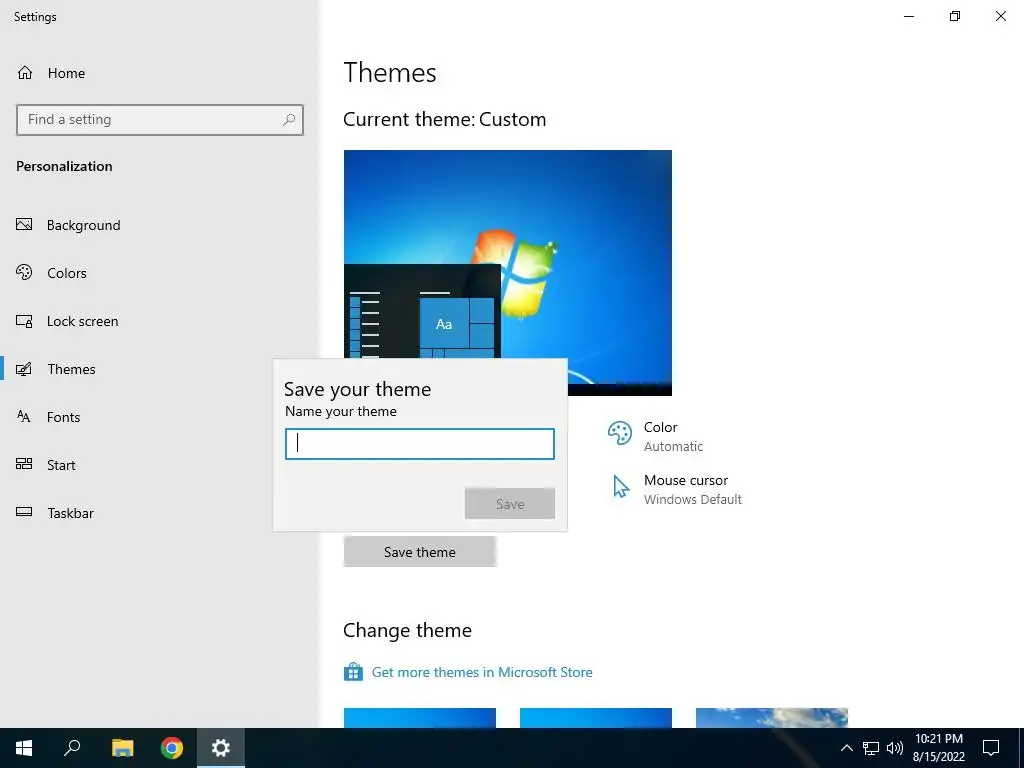Click the Save button in the dialog
Viewport: 1024px width, 768px height.
509,504
